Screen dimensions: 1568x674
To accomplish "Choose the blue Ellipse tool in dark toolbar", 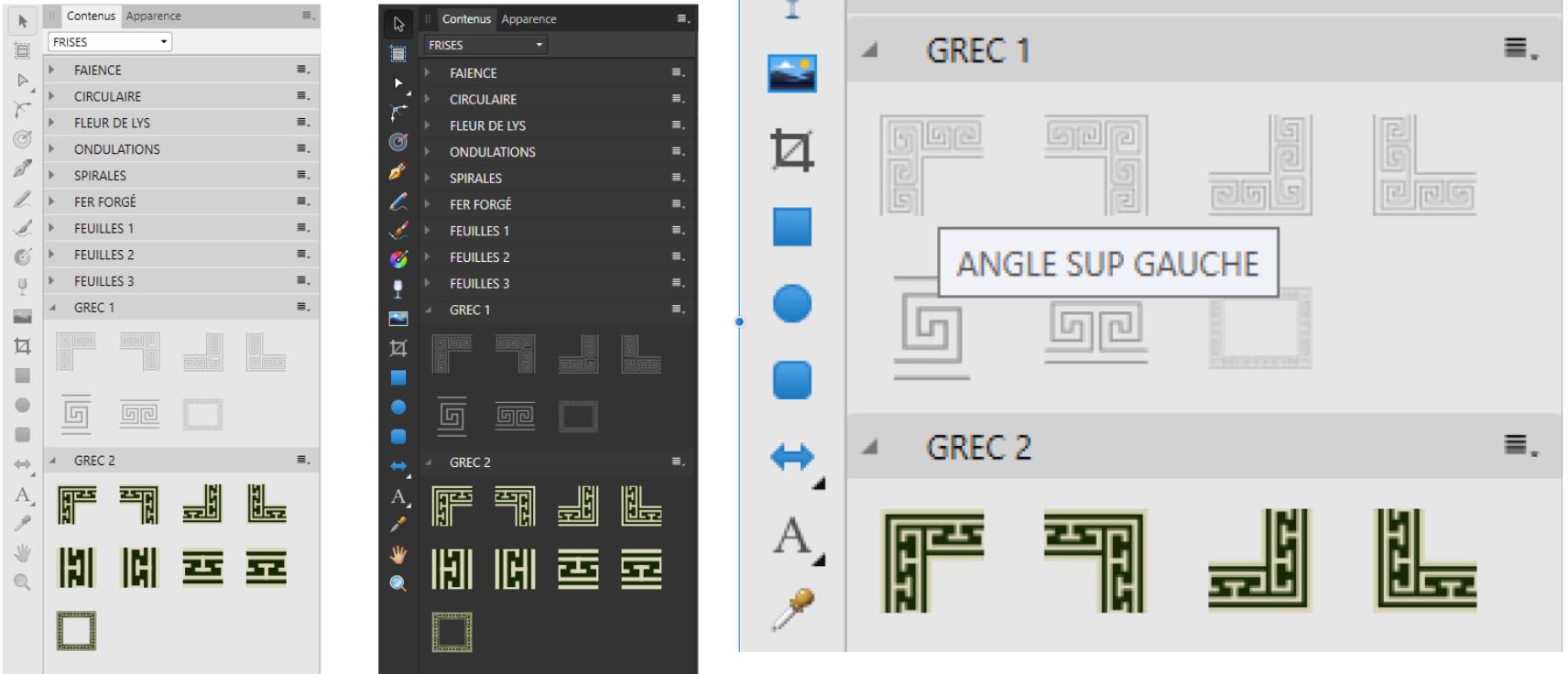I will (x=398, y=408).
